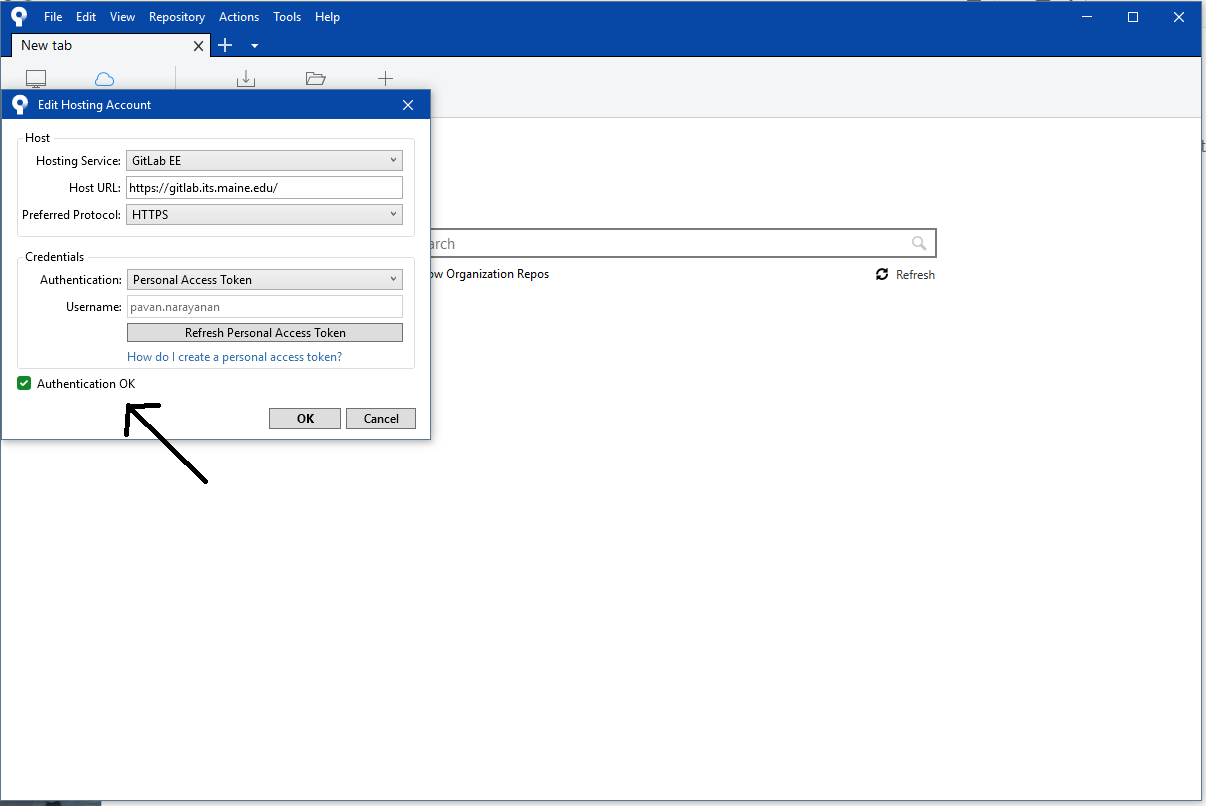Click Refresh Personal Access Token button
The image size is (1206, 806).
click(x=265, y=333)
